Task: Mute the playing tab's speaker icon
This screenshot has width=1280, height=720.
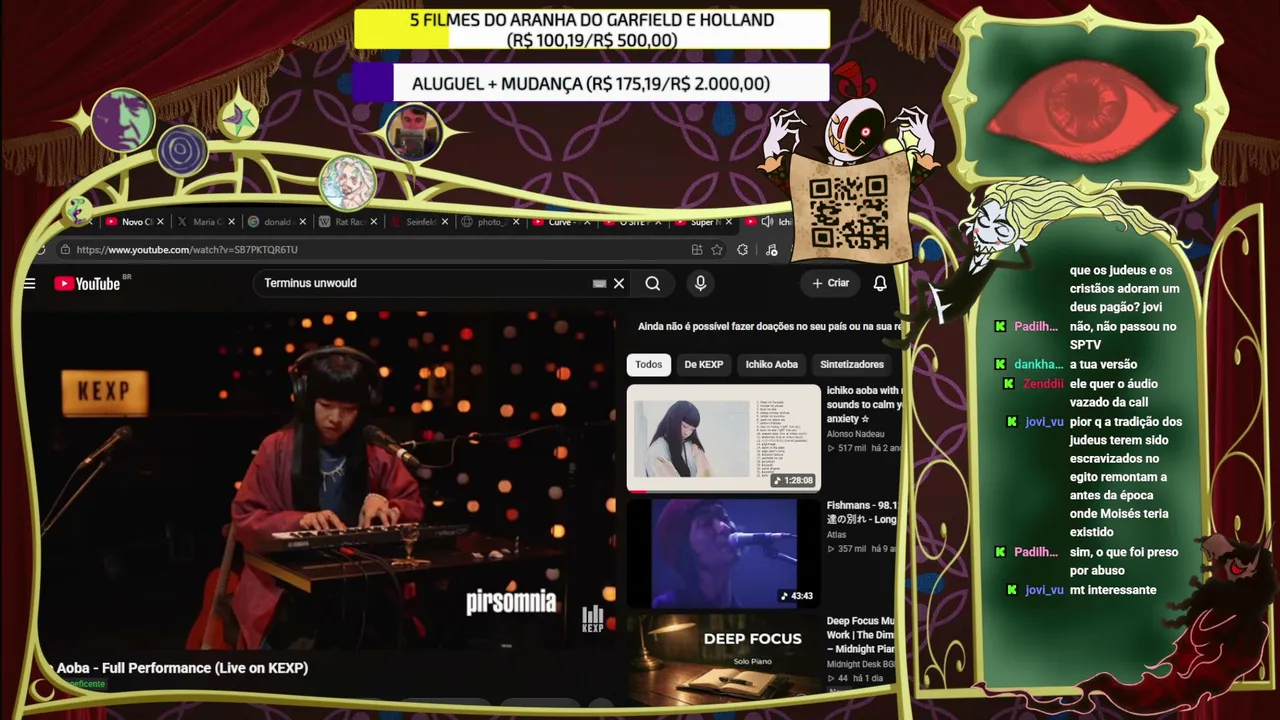Action: pos(767,222)
